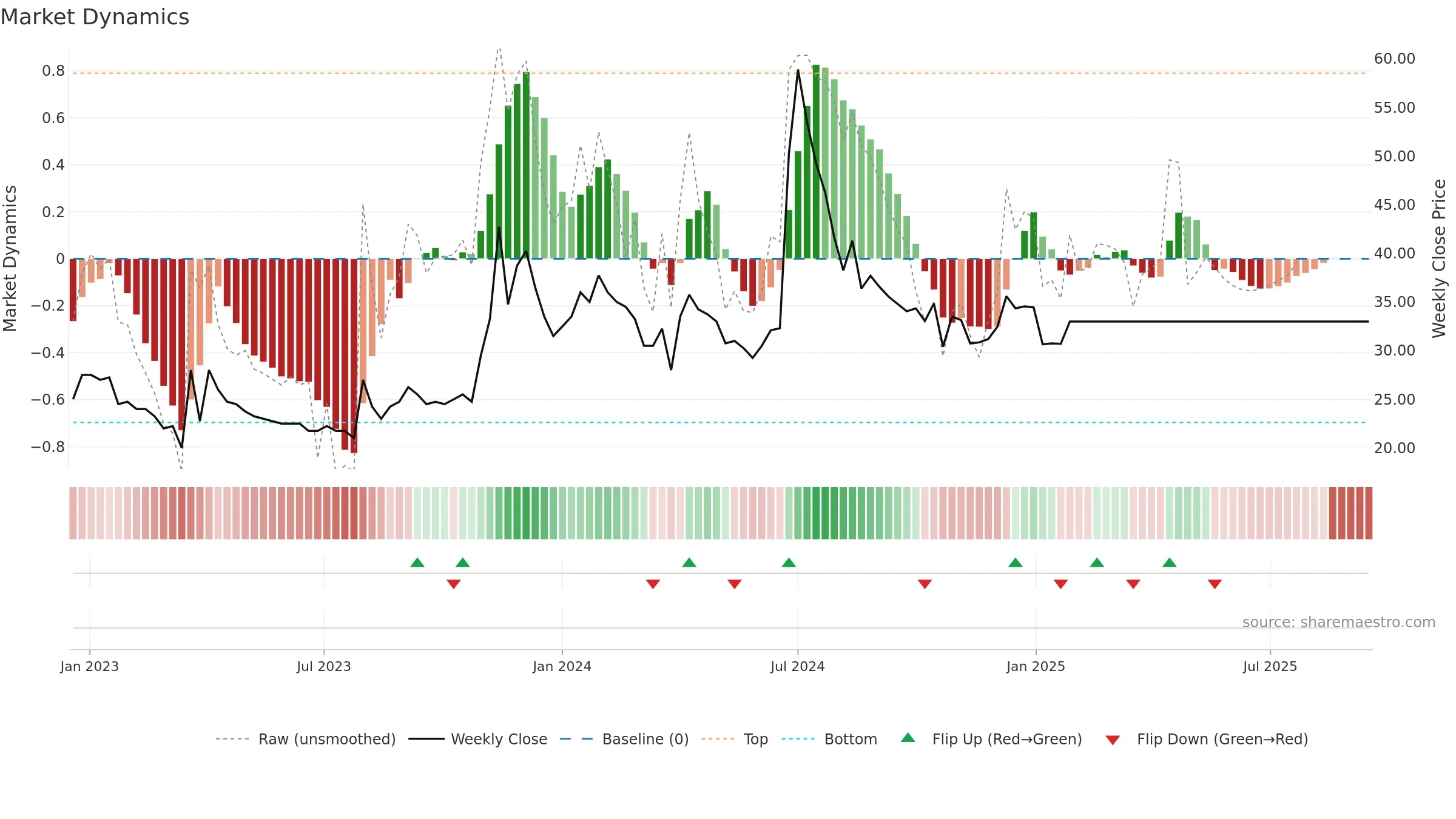Viewport: 1456px width, 819px height.
Task: Click the earliest red Flip Down triangle marker
Action: [x=454, y=584]
